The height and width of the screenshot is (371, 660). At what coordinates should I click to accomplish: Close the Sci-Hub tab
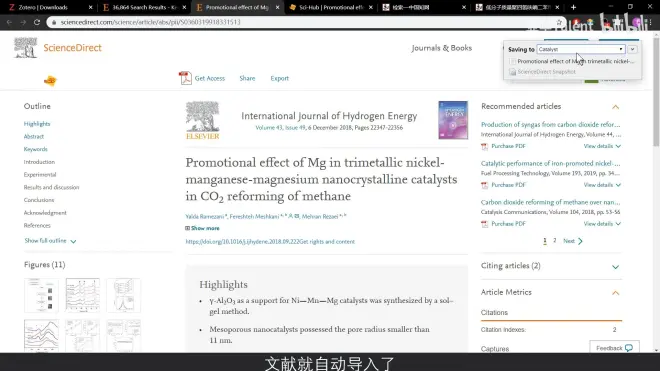pyautogui.click(x=370, y=7)
